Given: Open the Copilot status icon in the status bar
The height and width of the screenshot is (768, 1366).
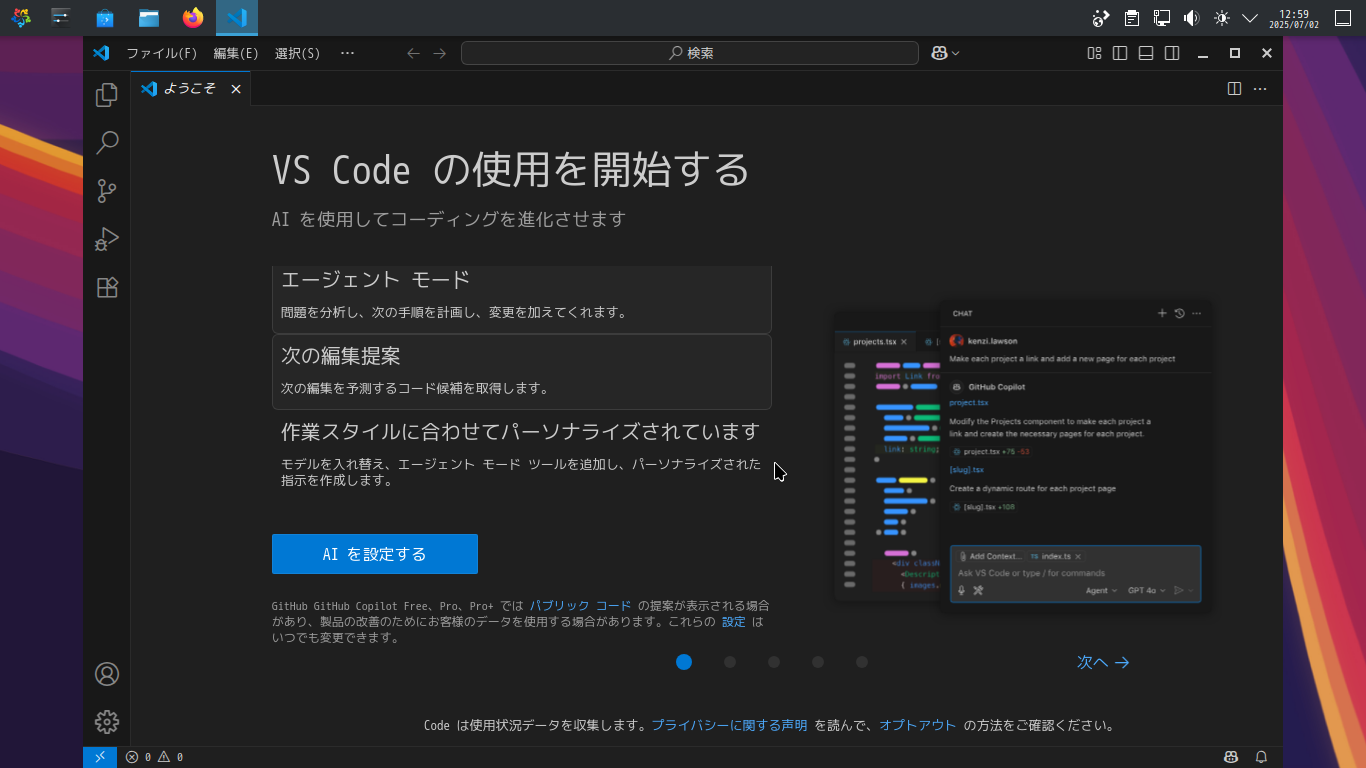Looking at the screenshot, I should (x=1232, y=757).
